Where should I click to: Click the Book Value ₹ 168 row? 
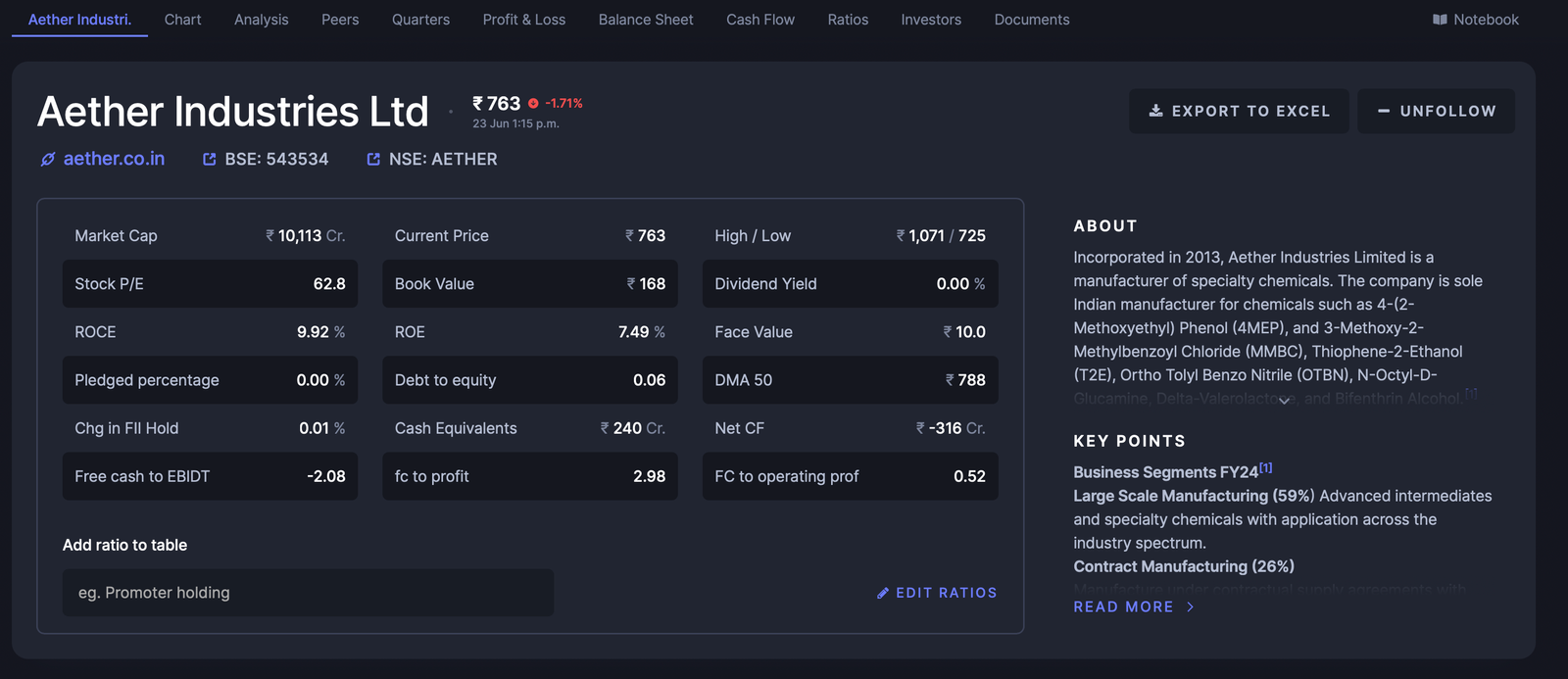pos(530,284)
